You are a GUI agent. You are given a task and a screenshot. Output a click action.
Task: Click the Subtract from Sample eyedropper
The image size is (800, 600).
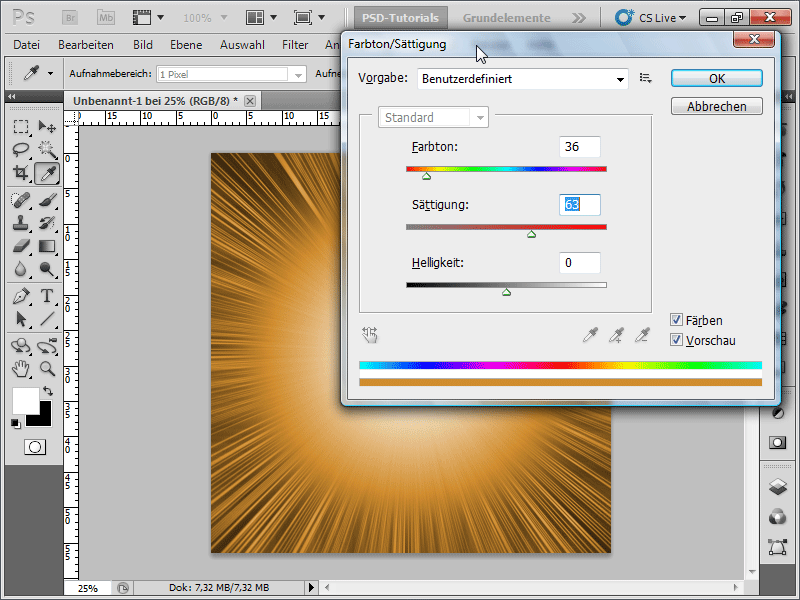pyautogui.click(x=642, y=335)
